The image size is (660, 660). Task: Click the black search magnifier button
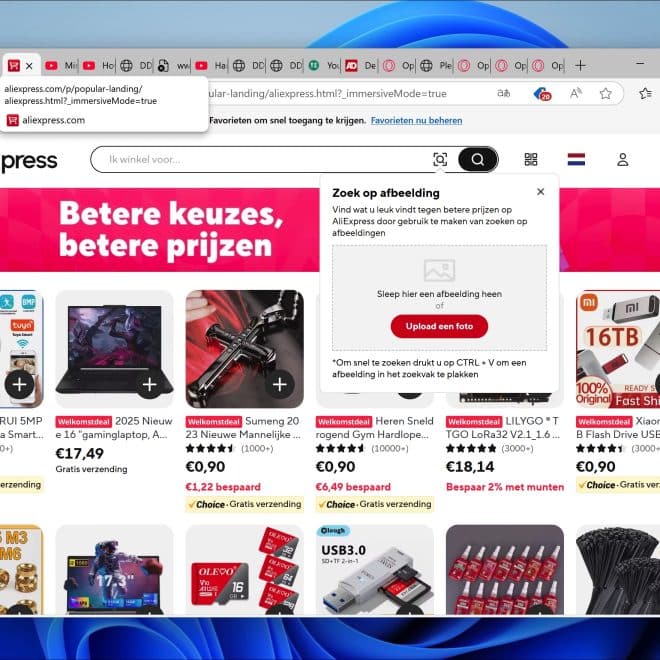(478, 160)
